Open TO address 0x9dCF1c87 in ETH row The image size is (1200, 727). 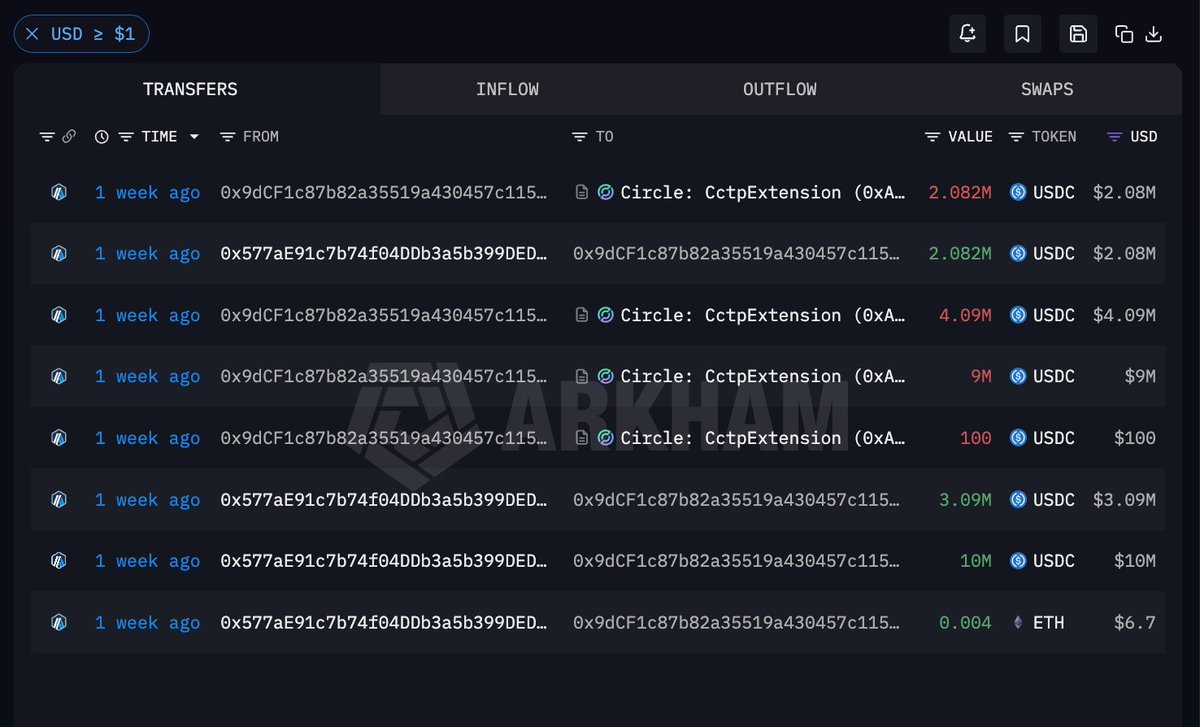coord(736,622)
